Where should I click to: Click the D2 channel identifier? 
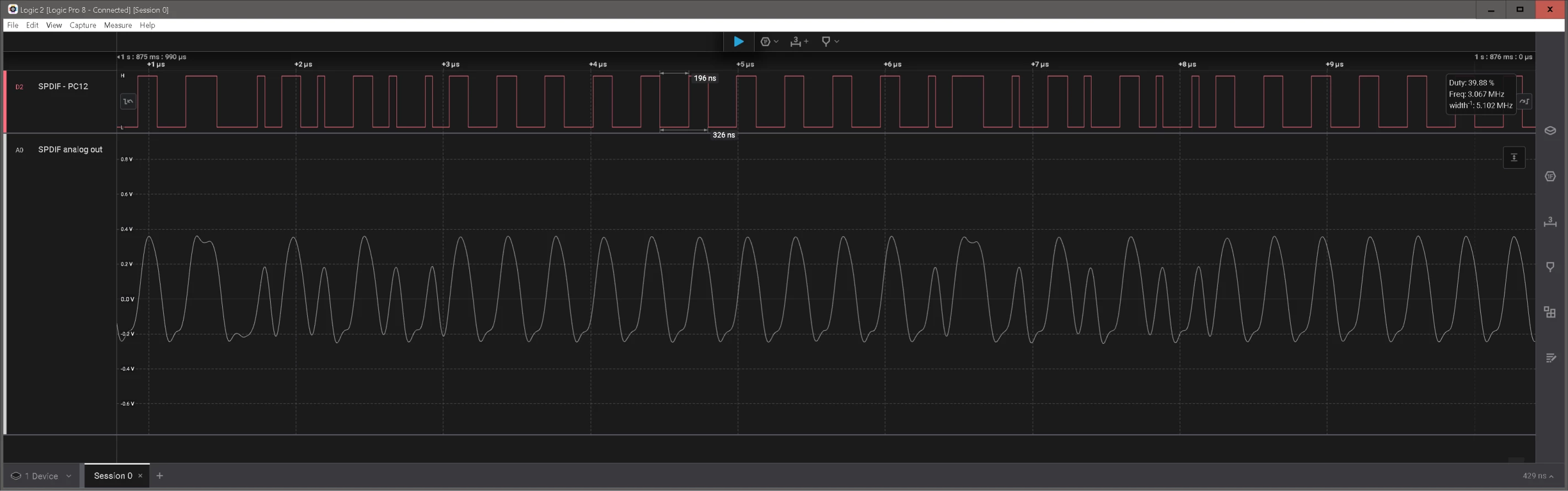(19, 87)
